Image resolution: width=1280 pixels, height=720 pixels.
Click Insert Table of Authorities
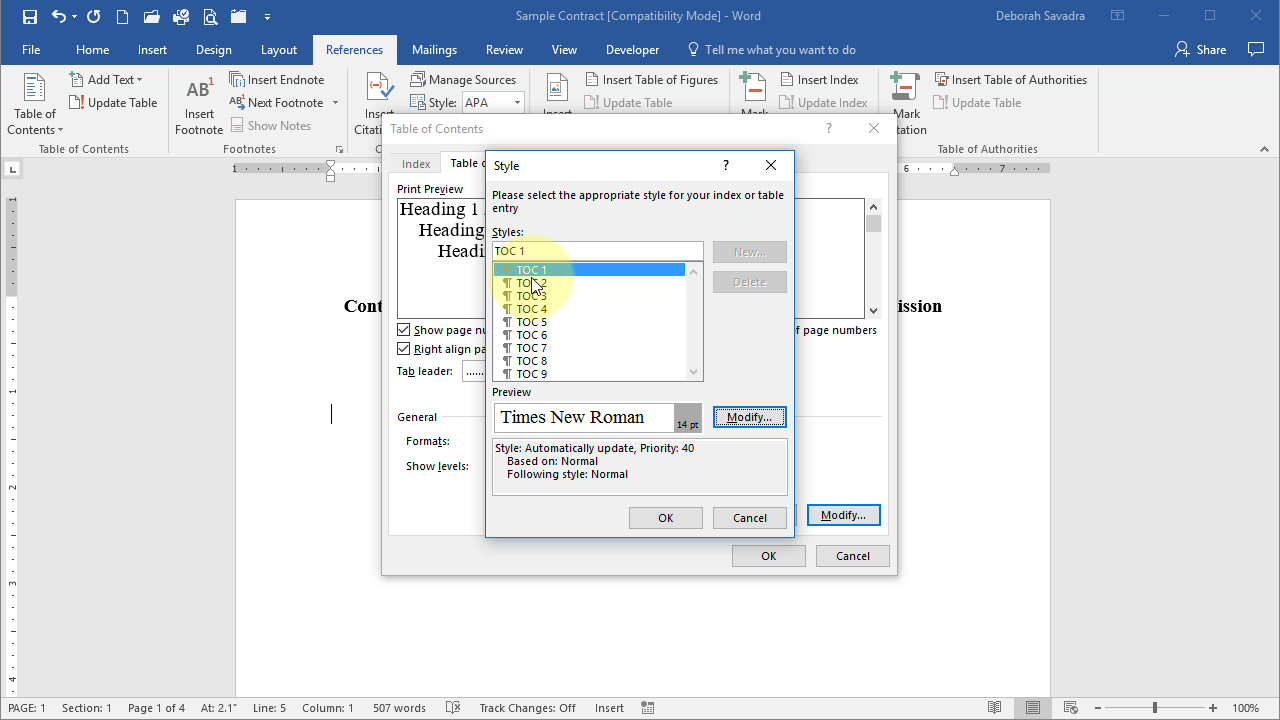(x=1010, y=80)
